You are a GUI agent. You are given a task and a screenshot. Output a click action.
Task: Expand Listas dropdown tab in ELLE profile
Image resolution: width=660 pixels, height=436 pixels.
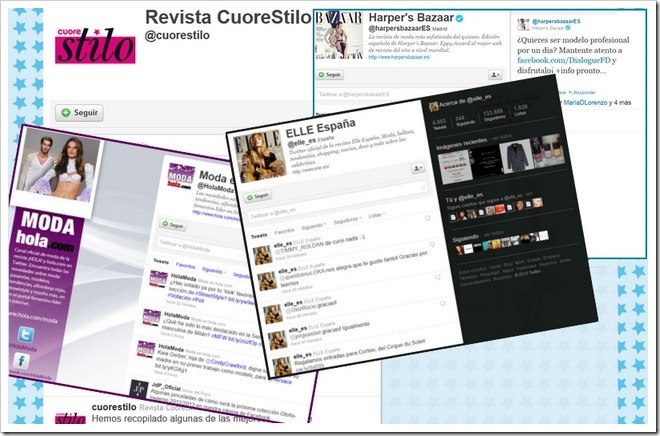tap(376, 215)
